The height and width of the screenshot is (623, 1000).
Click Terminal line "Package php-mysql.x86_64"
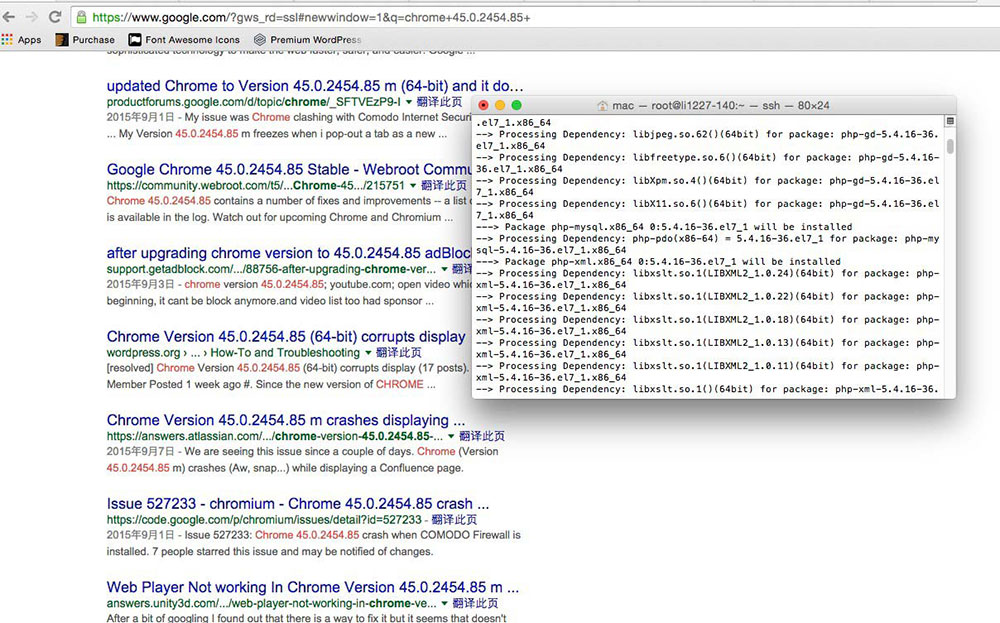pyautogui.click(x=664, y=227)
